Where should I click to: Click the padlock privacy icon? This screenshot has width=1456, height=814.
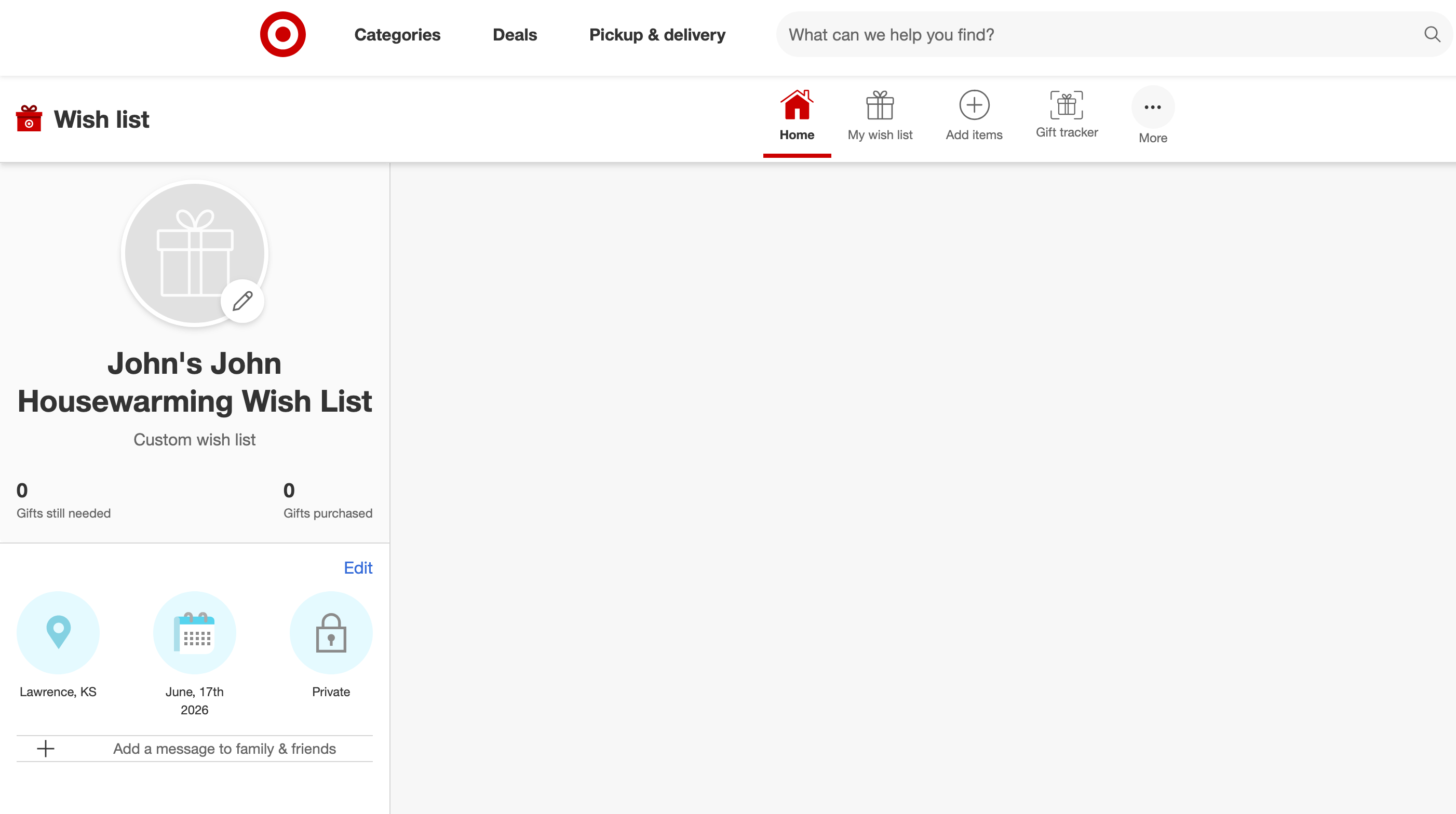(331, 633)
